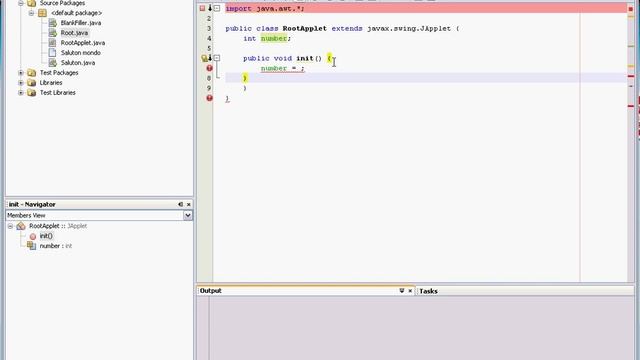The height and width of the screenshot is (360, 640).
Task: Select 'number : int' in the Navigator list
Action: tap(56, 246)
